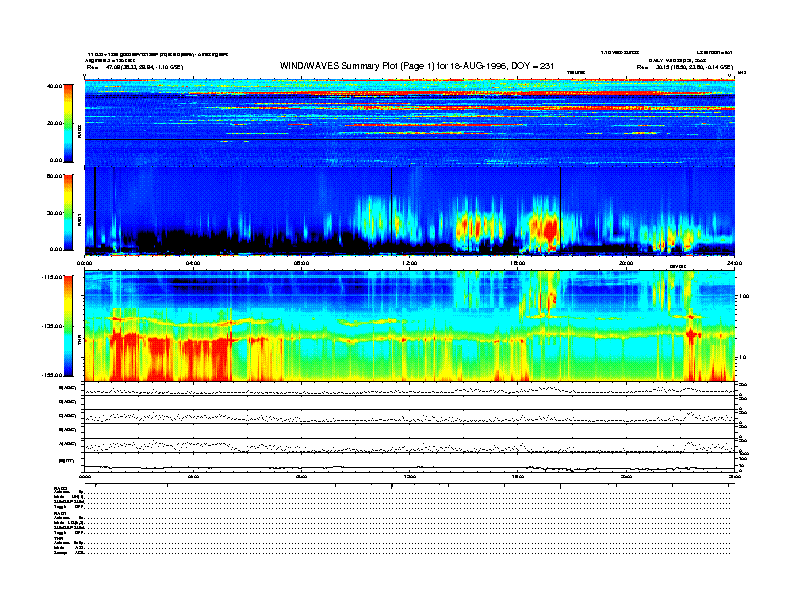
Task: Click the -135.00 label on TNR color scale
Action: 53,326
